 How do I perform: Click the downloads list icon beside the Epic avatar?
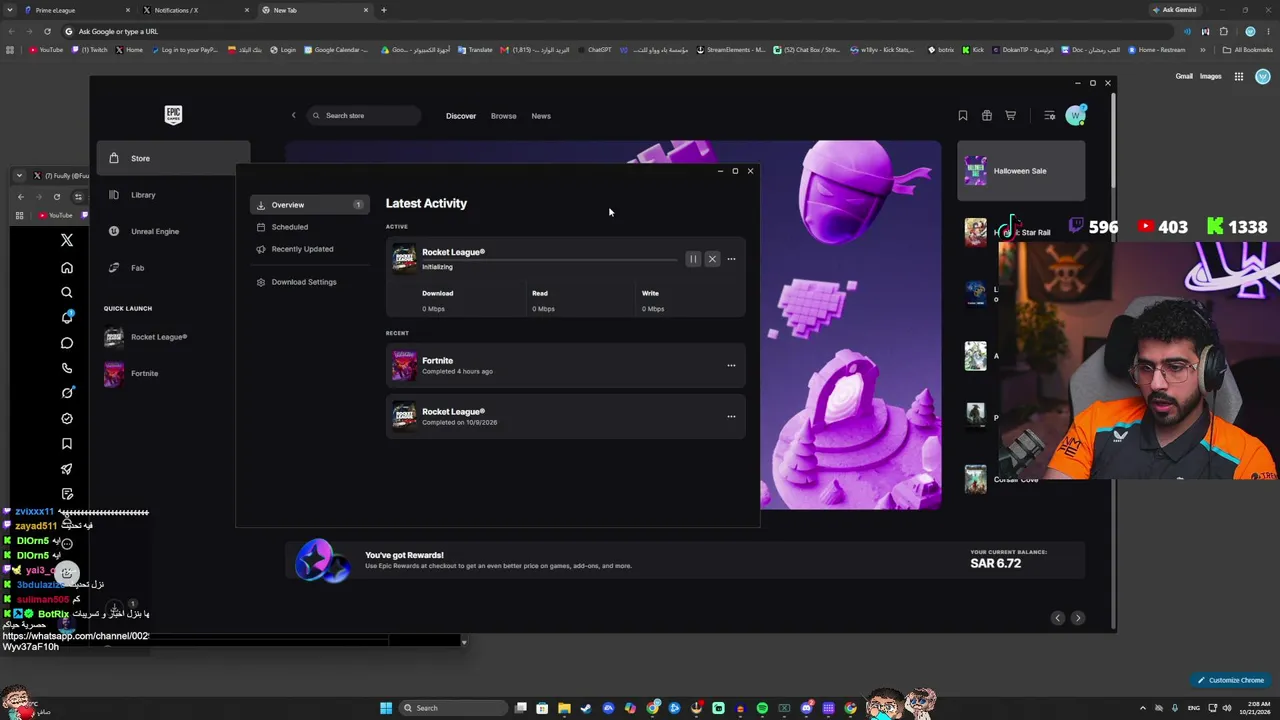pos(1049,116)
